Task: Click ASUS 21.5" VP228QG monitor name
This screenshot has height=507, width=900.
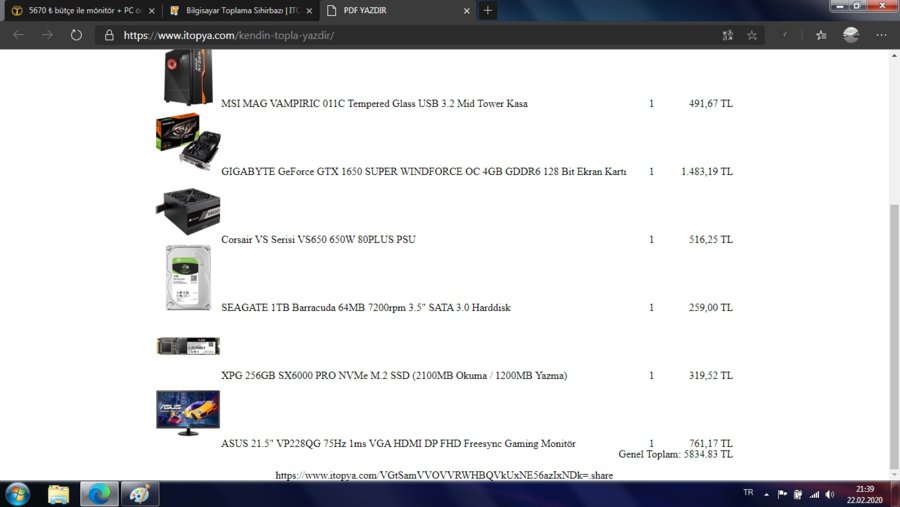Action: [398, 443]
